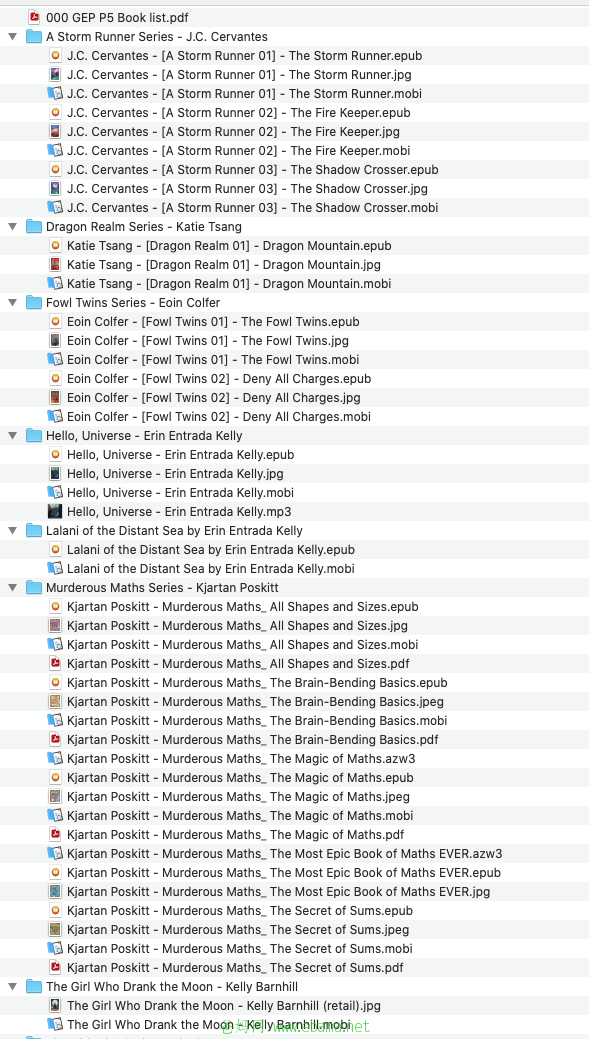Click the mobi icon of The Fowl Twins.mobi
Viewport: 589px width, 1039px height.
point(55,360)
